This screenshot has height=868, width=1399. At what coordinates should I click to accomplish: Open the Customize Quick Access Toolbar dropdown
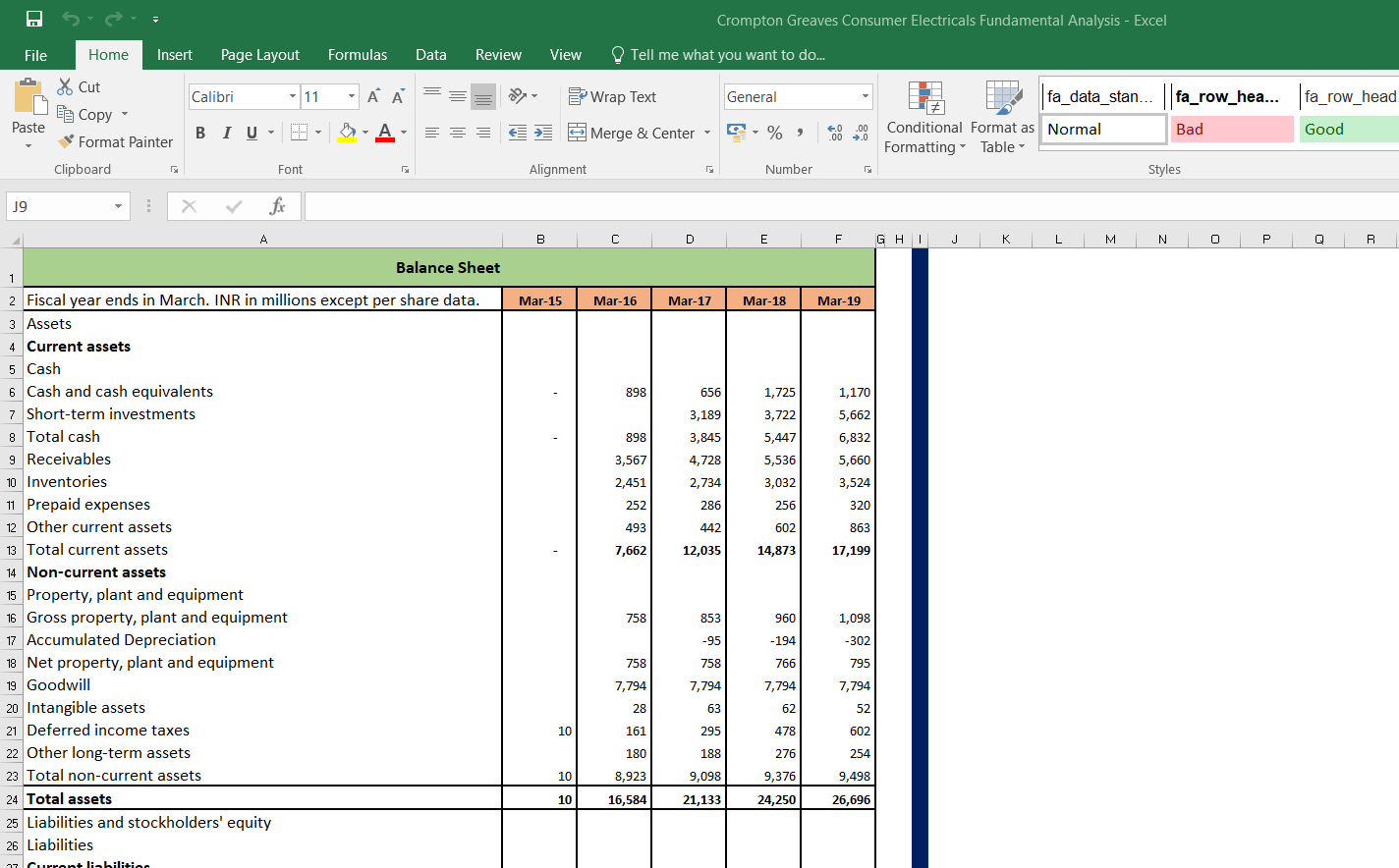(156, 19)
